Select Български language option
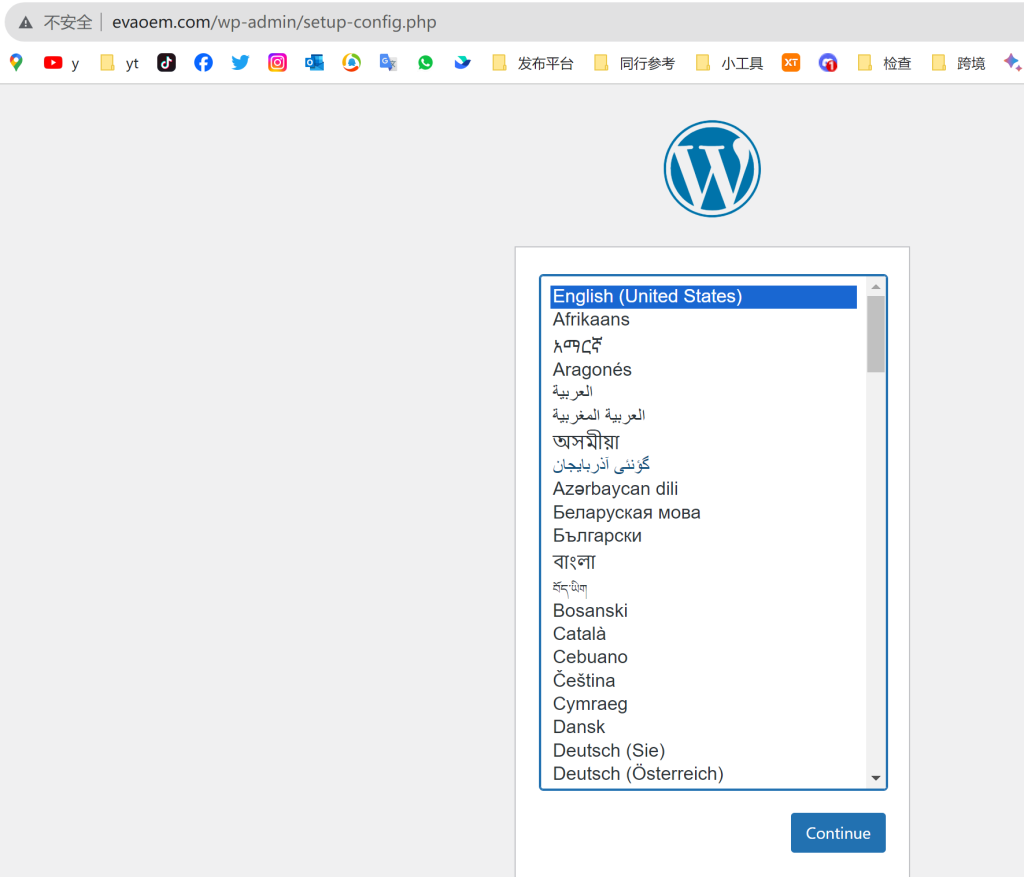The image size is (1024, 877). pyautogui.click(x=703, y=536)
